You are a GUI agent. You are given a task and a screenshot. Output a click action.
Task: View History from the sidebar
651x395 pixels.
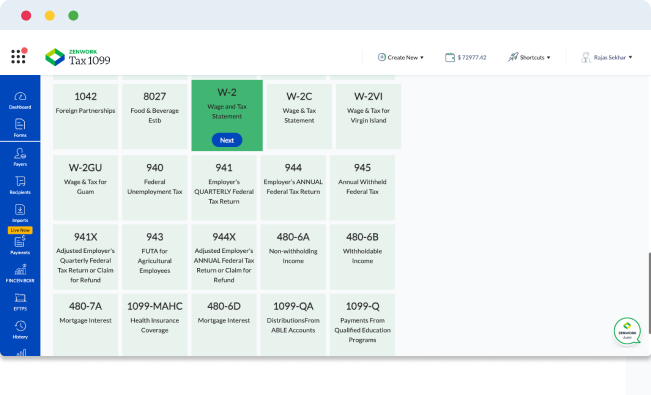[x=20, y=330]
